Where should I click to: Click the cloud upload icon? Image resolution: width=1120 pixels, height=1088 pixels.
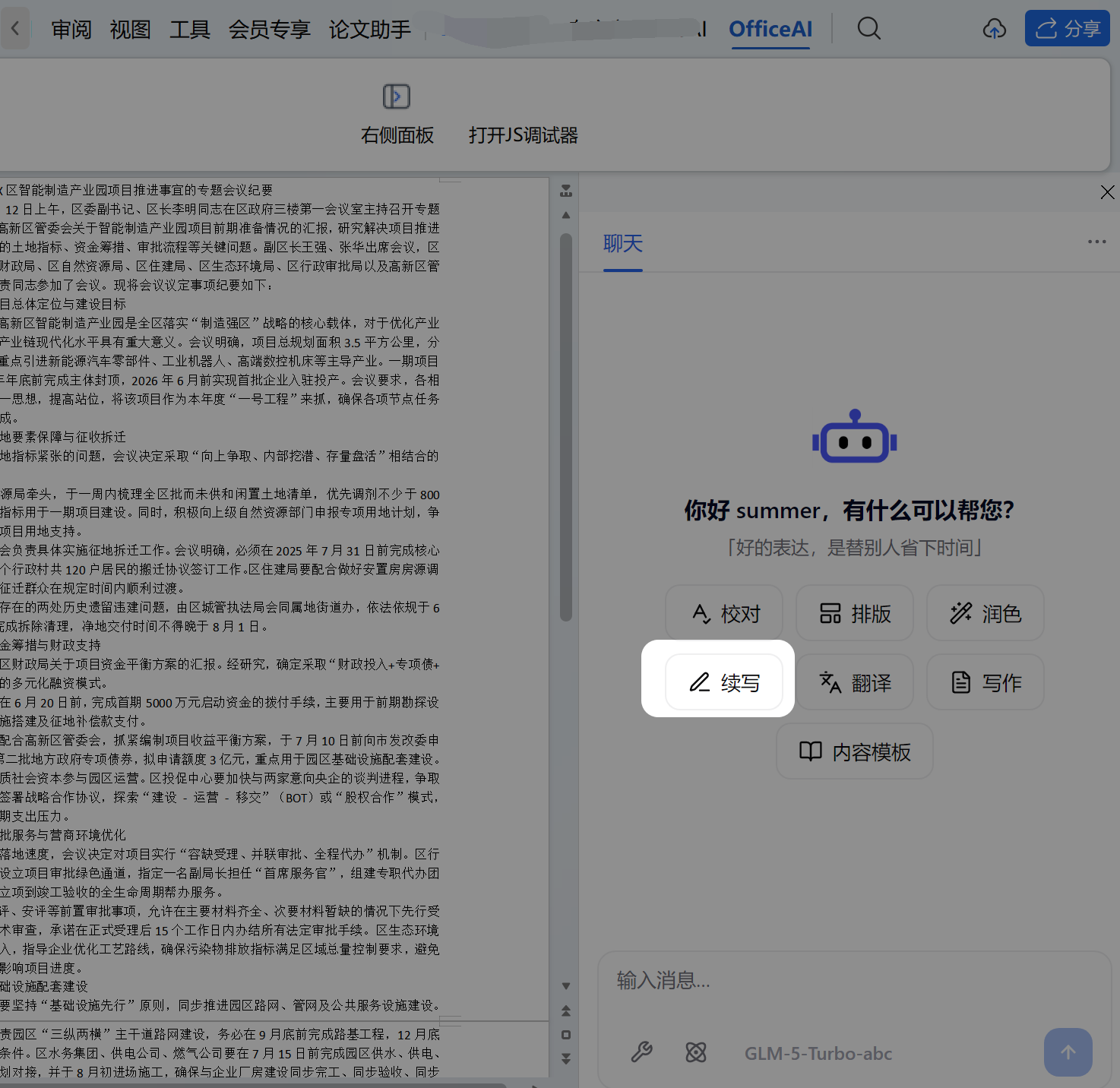(x=994, y=29)
